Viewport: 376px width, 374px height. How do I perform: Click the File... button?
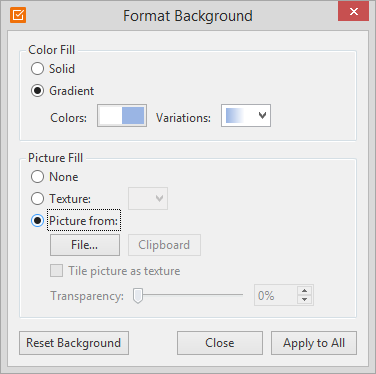85,245
